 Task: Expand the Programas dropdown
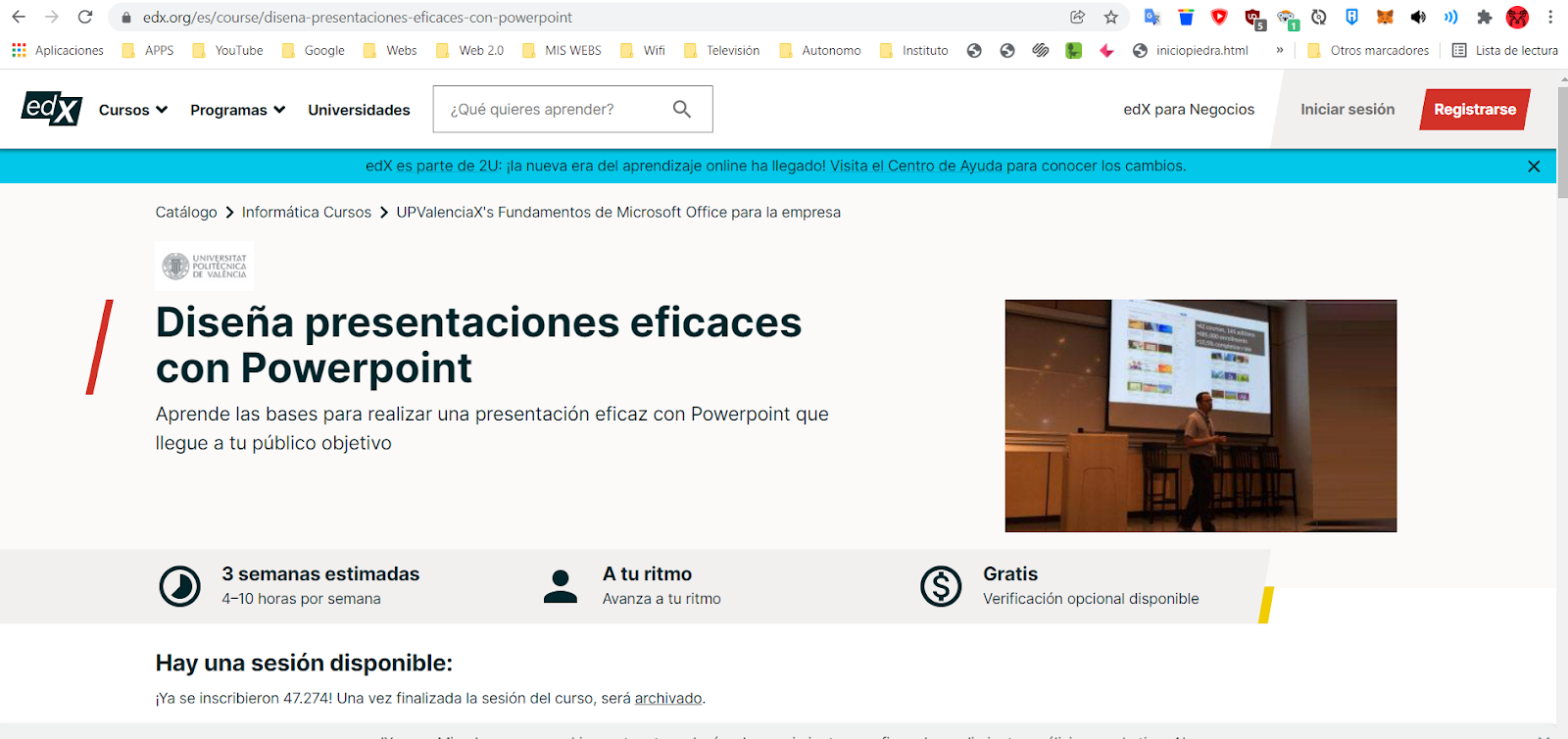[237, 110]
